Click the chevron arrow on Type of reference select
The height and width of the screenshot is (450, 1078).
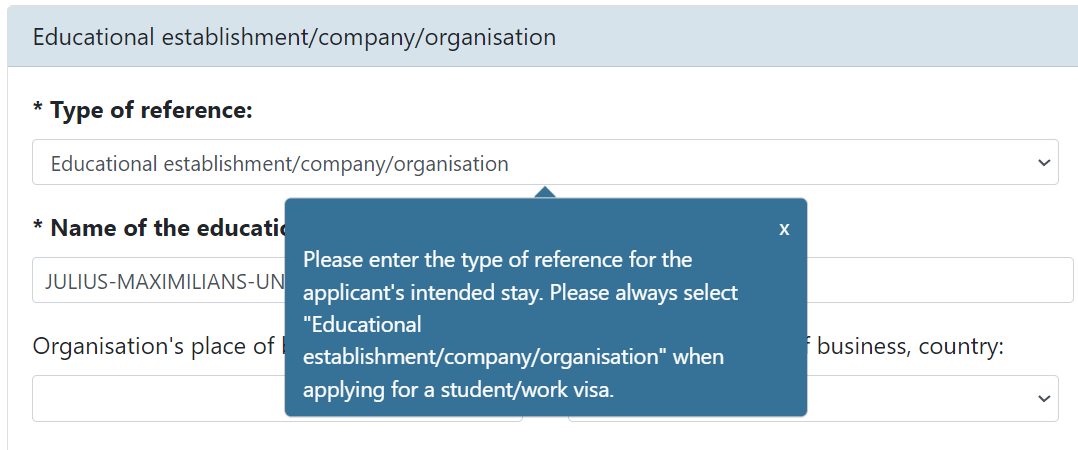(x=1043, y=162)
